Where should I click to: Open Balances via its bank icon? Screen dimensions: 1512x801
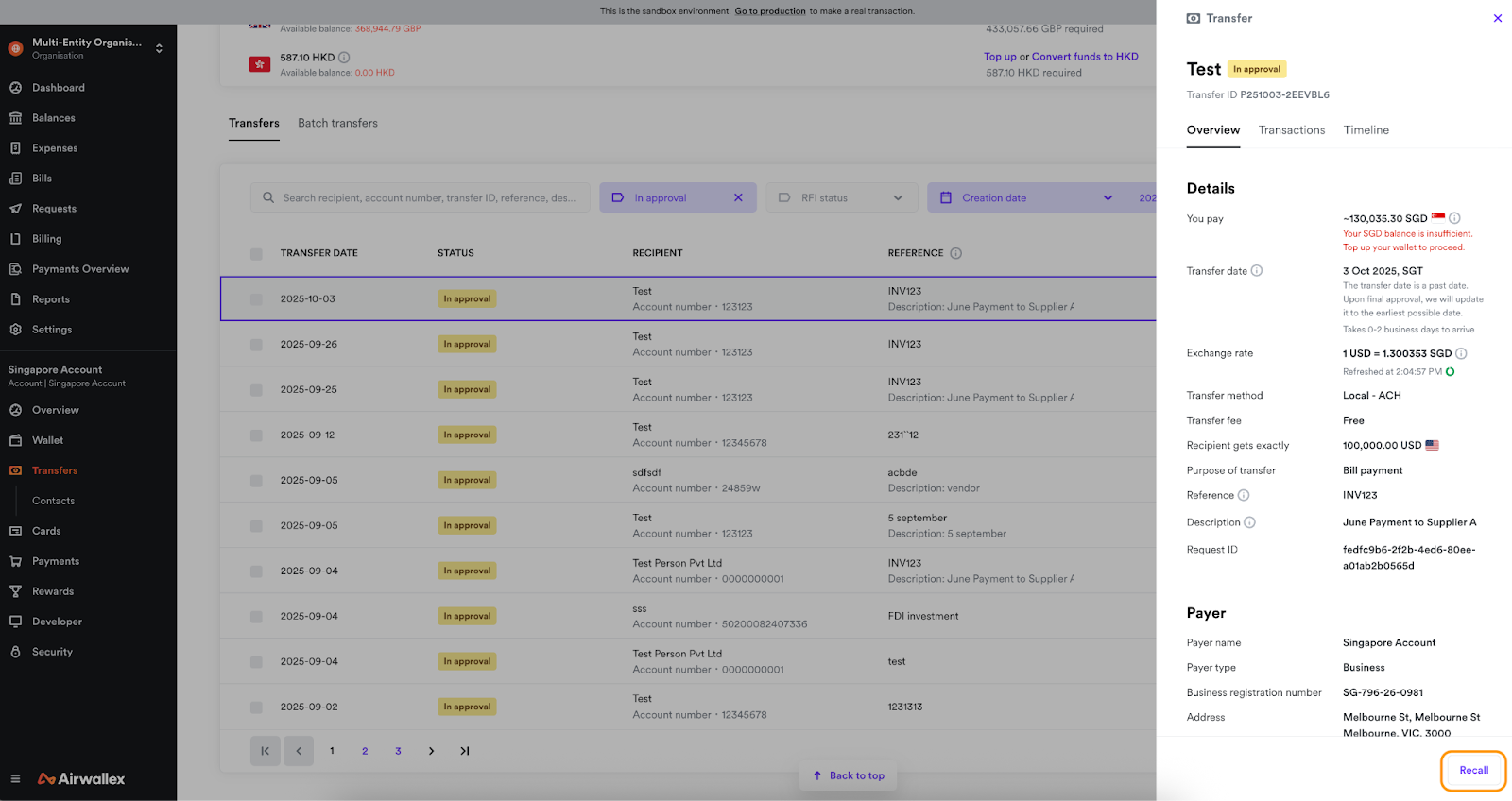click(15, 118)
